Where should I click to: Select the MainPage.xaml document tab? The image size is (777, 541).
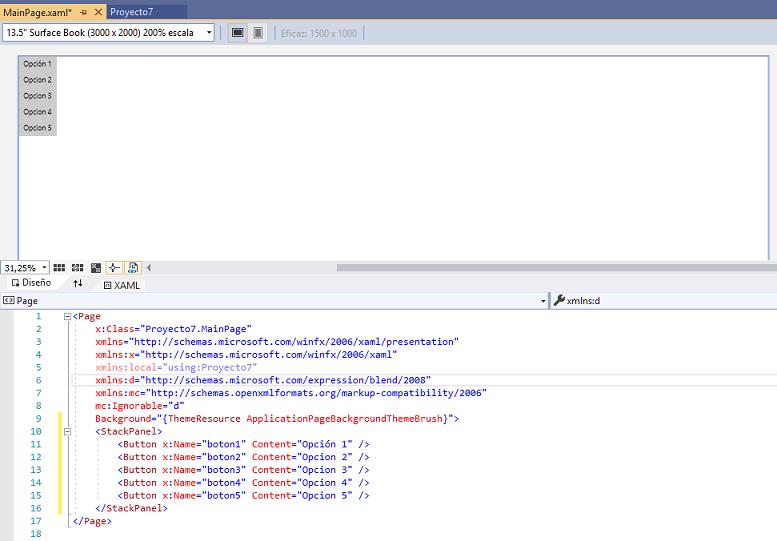pyautogui.click(x=38, y=12)
